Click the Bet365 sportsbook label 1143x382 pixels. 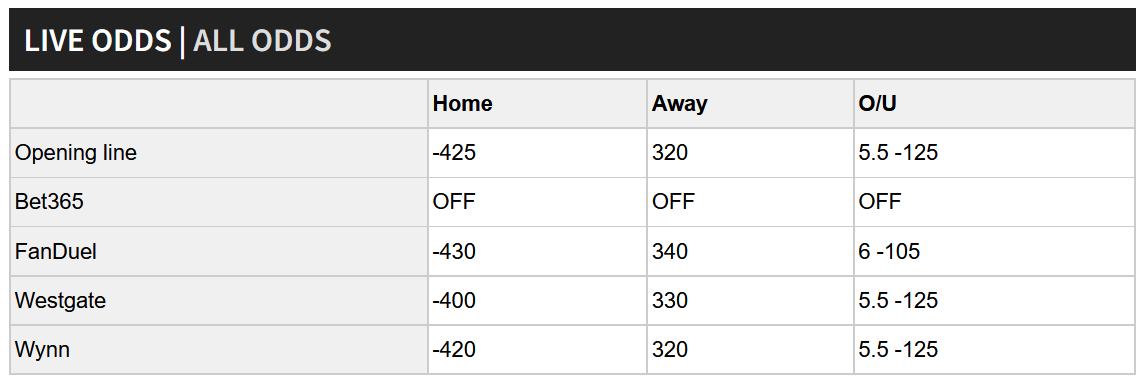(49, 202)
